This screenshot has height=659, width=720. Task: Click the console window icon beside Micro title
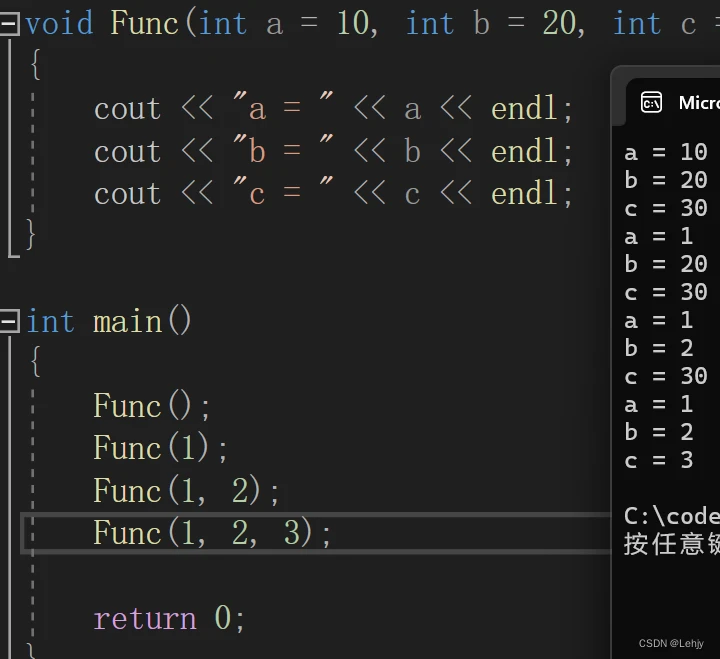click(x=651, y=103)
